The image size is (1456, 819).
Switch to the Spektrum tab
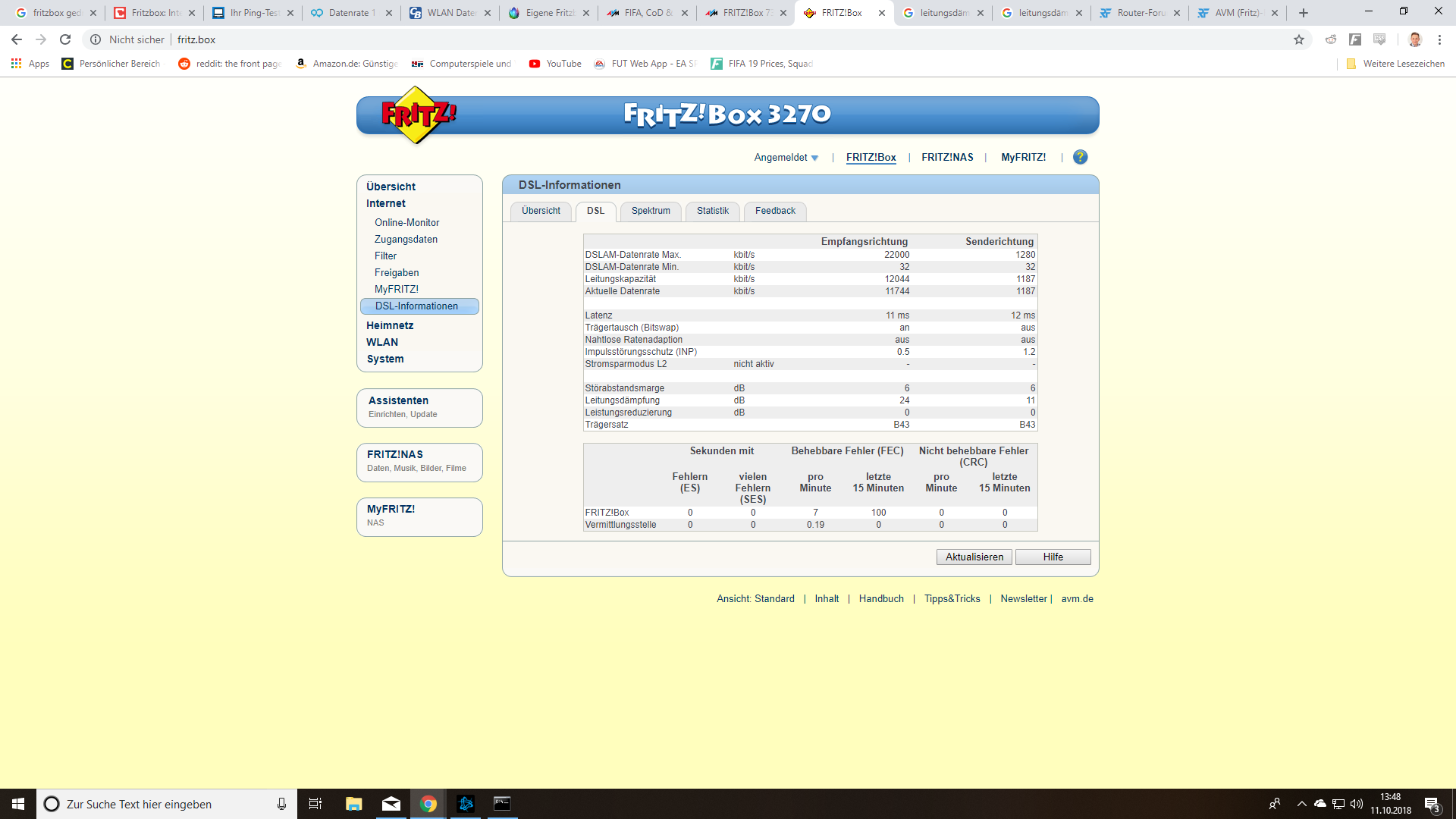tap(651, 211)
